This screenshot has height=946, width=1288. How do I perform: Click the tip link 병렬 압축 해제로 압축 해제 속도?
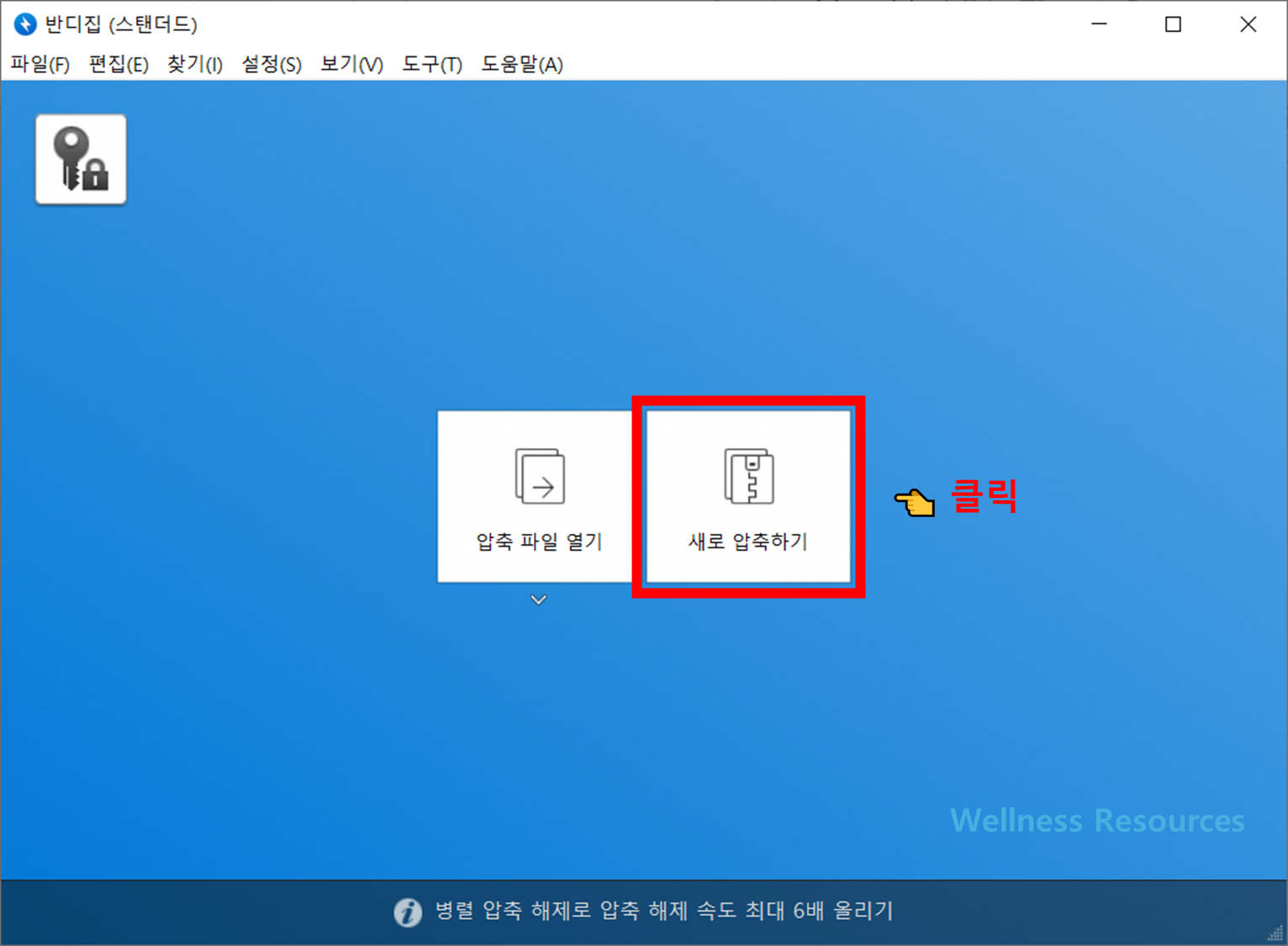664,911
